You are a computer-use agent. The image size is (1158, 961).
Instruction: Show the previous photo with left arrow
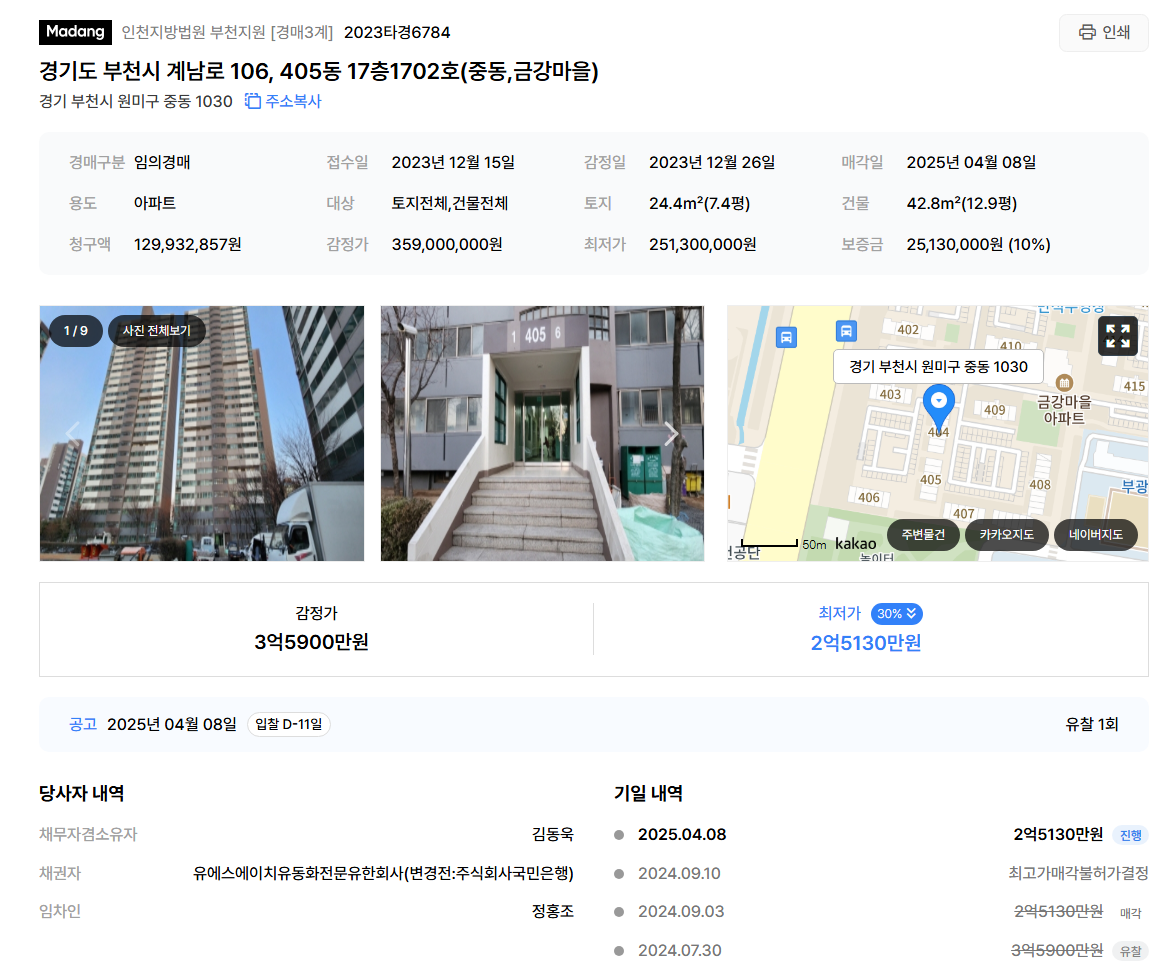click(x=72, y=433)
